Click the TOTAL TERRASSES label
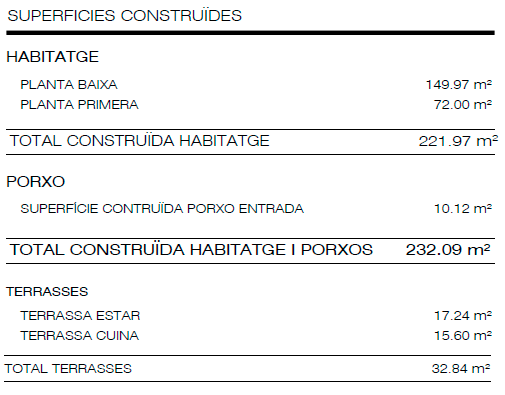The height and width of the screenshot is (395, 505). (68, 369)
